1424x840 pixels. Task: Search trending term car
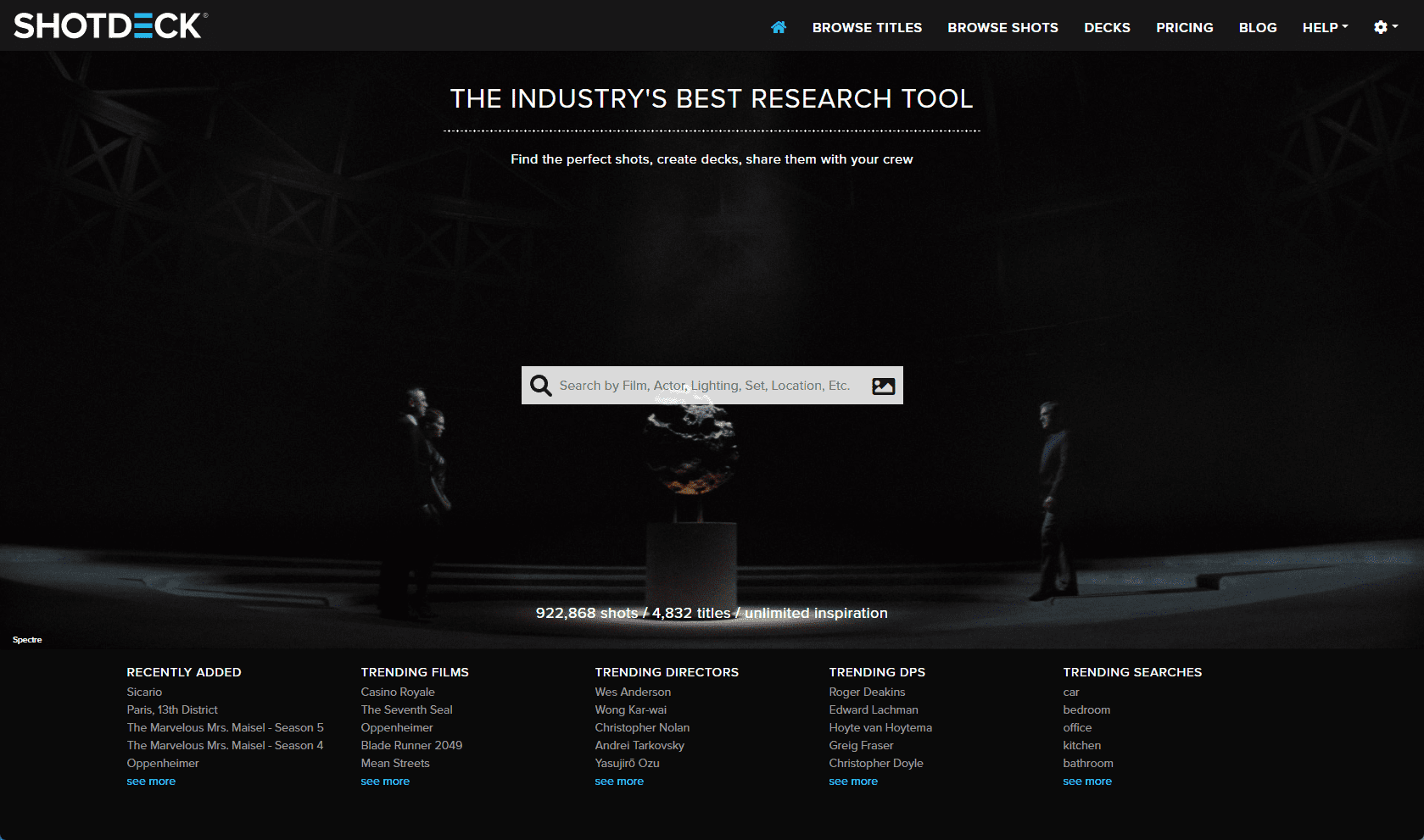1071,692
